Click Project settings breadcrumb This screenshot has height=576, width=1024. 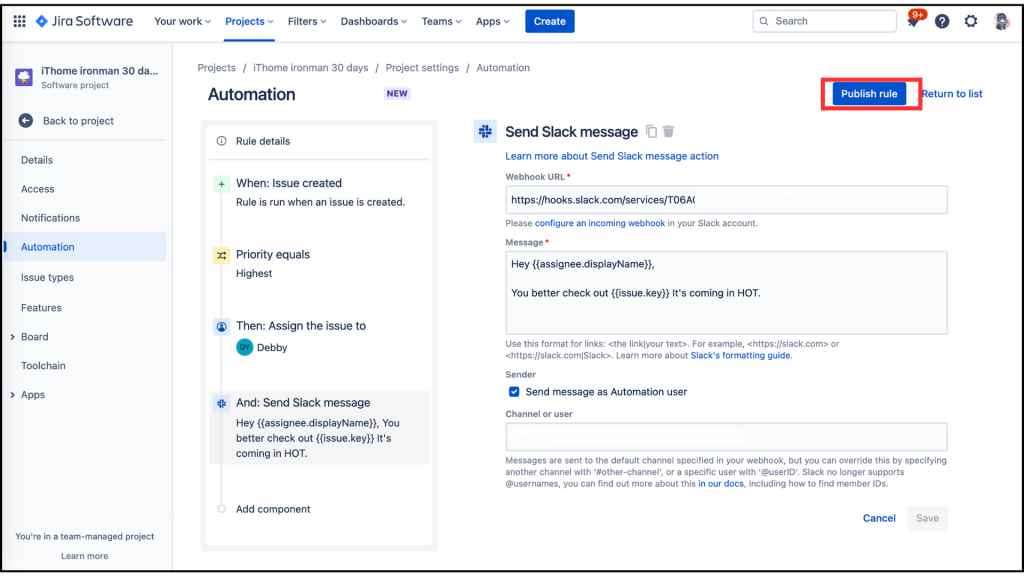click(x=422, y=68)
